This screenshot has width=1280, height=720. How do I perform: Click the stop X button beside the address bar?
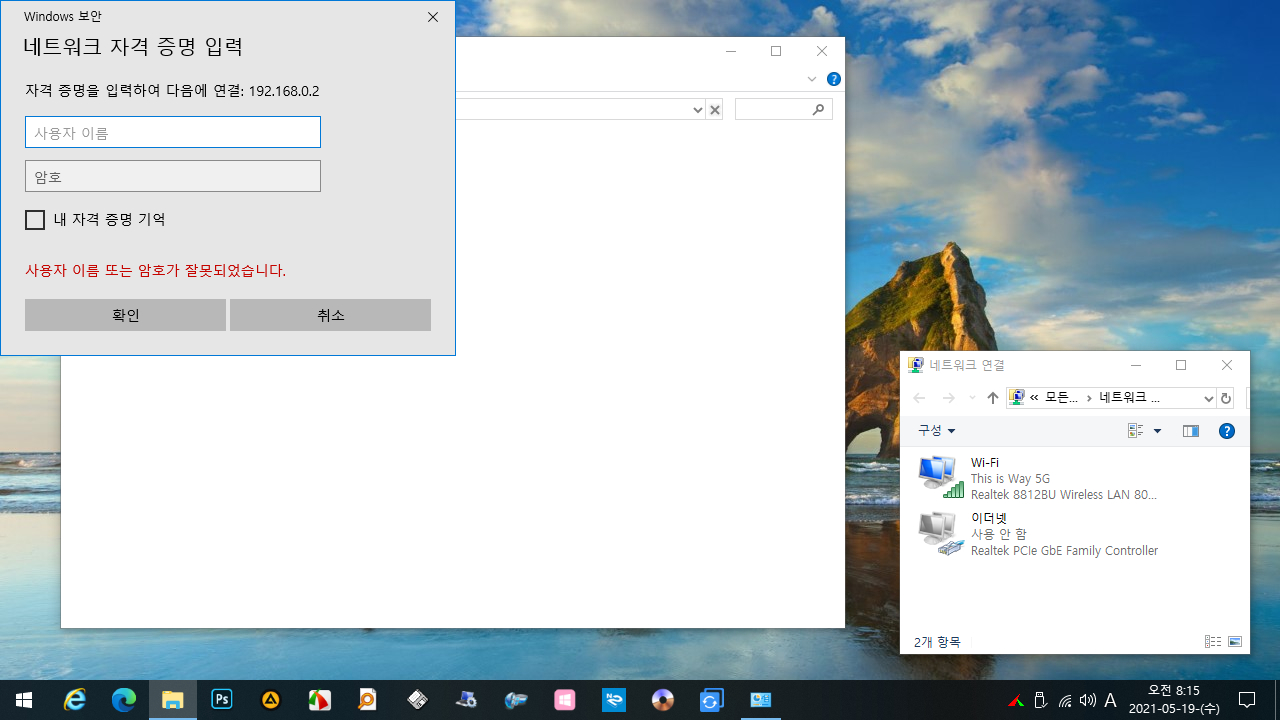coord(715,110)
